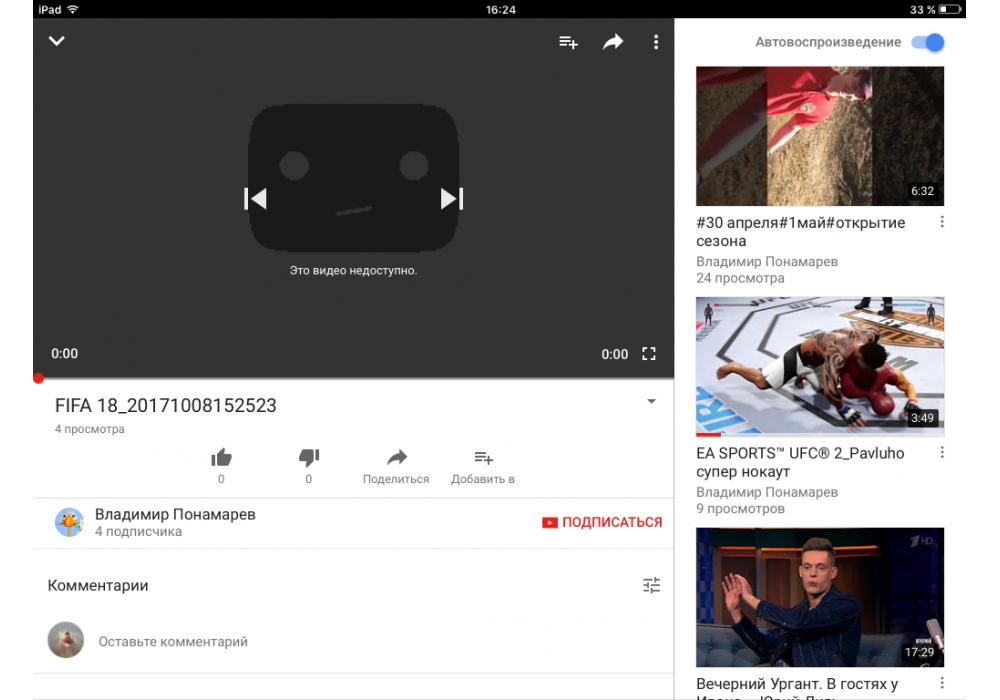This screenshot has height=700, width=1000.
Task: Skip to the next video
Action: click(x=452, y=199)
